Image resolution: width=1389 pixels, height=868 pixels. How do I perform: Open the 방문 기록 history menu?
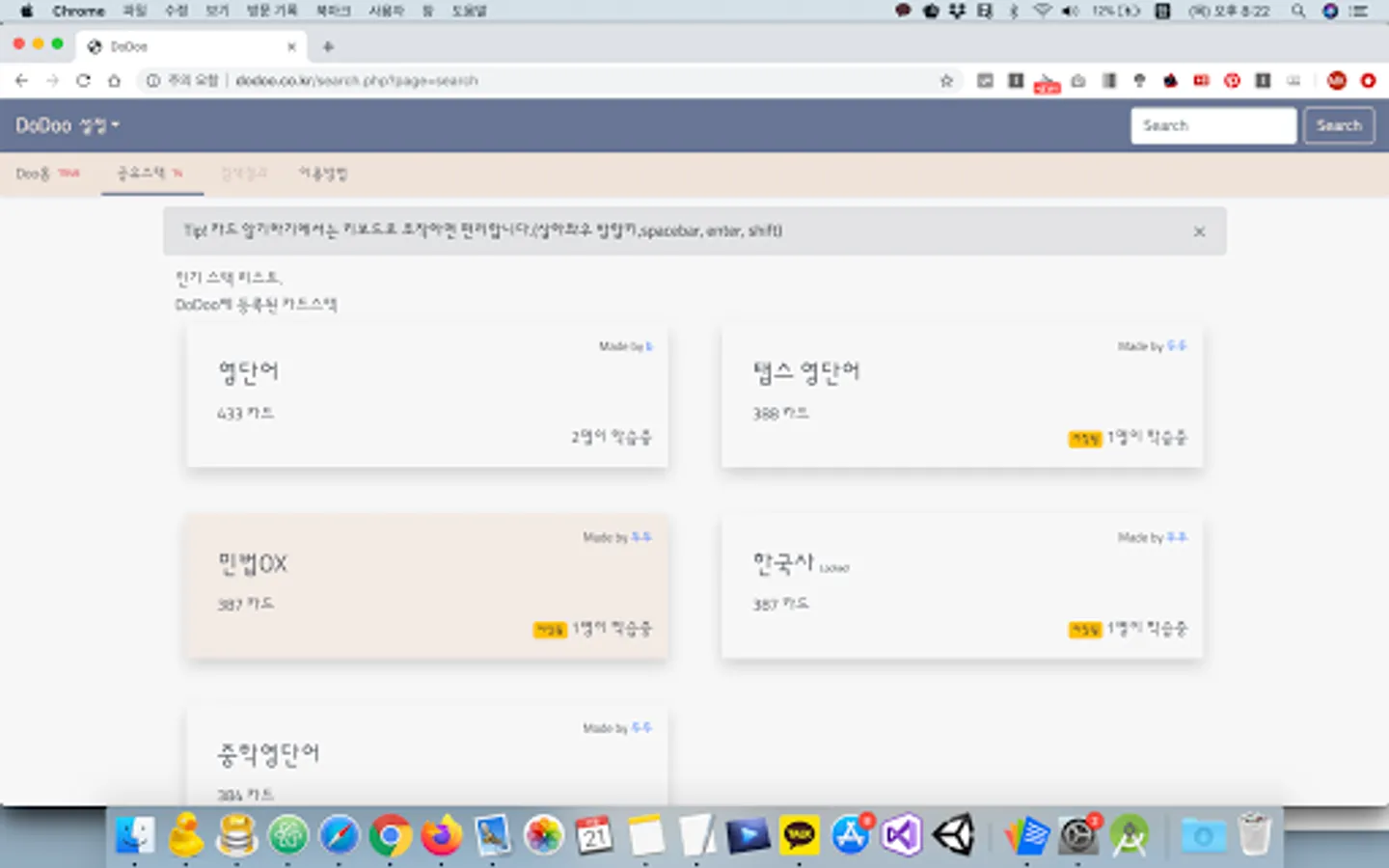272,11
